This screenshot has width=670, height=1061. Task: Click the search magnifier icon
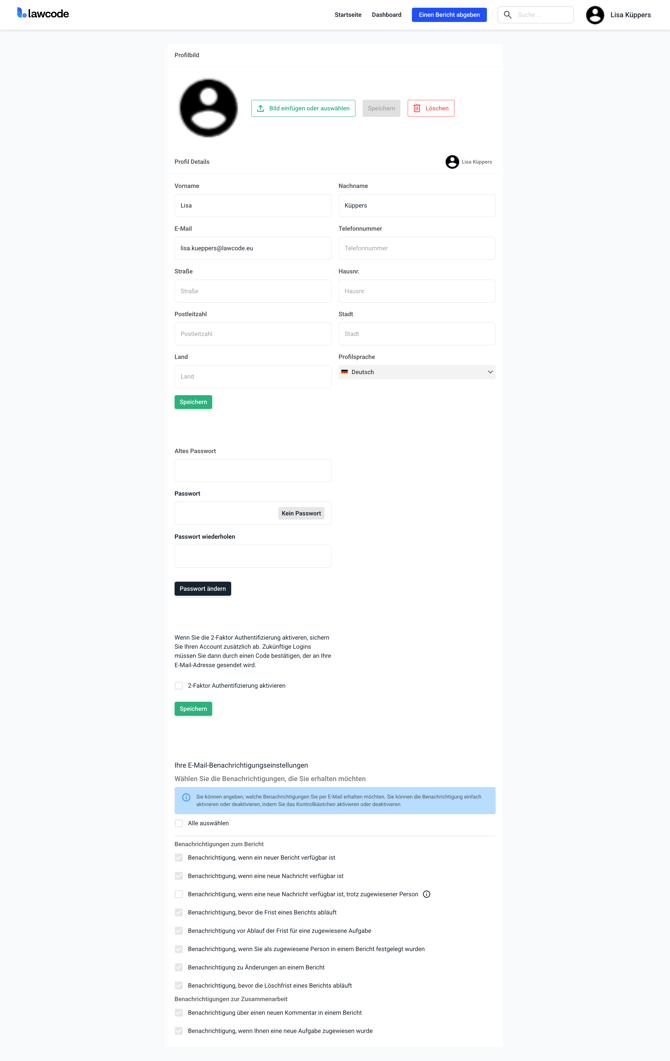(508, 15)
